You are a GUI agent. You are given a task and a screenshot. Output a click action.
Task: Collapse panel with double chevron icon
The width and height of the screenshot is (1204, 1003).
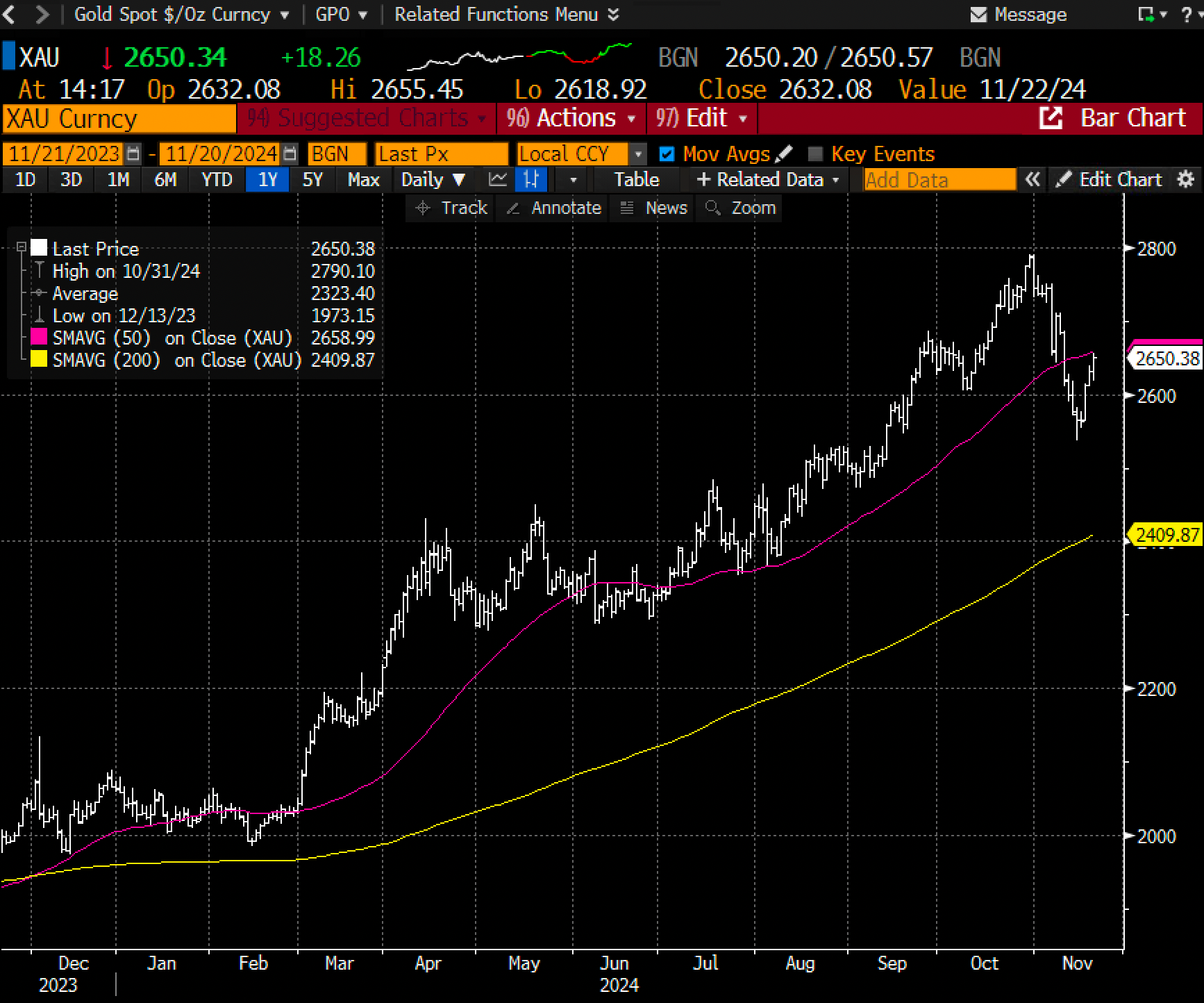tap(1032, 180)
